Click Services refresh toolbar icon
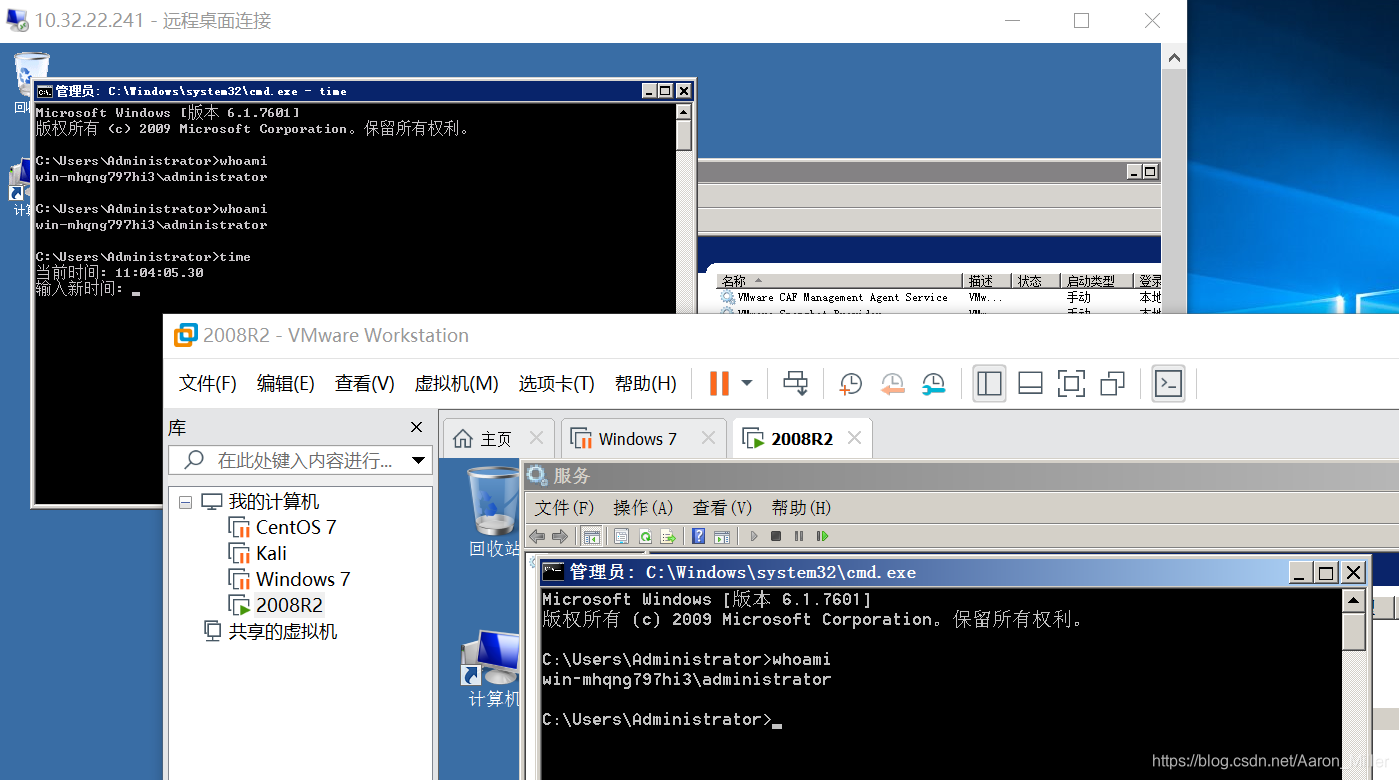 click(x=645, y=537)
